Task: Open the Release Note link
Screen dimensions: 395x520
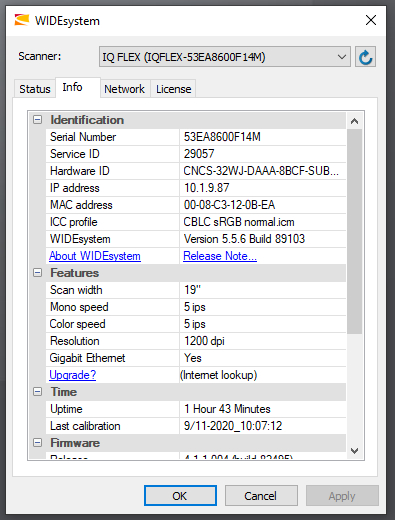Action: (x=220, y=256)
